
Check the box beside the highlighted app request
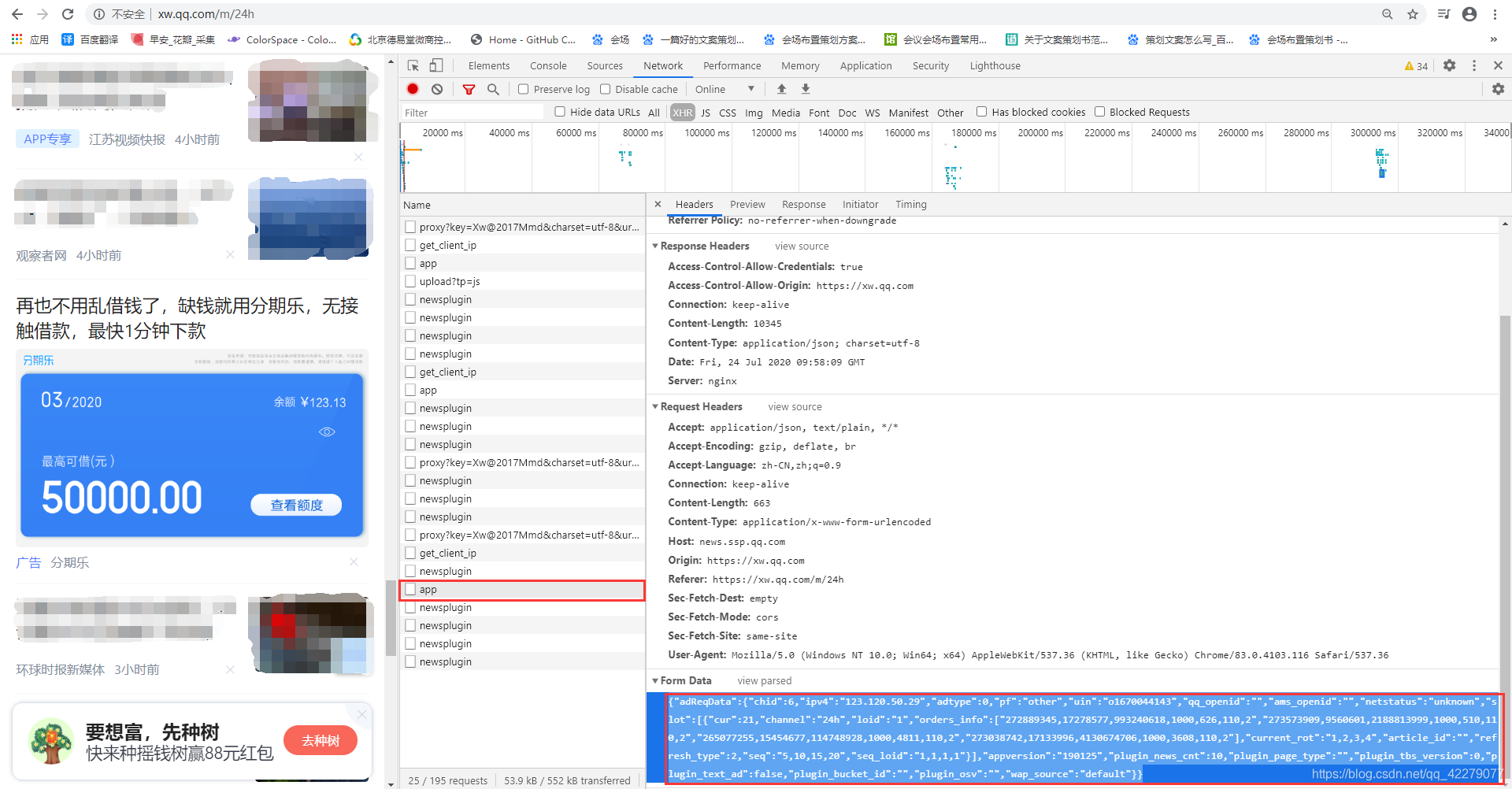[x=410, y=589]
